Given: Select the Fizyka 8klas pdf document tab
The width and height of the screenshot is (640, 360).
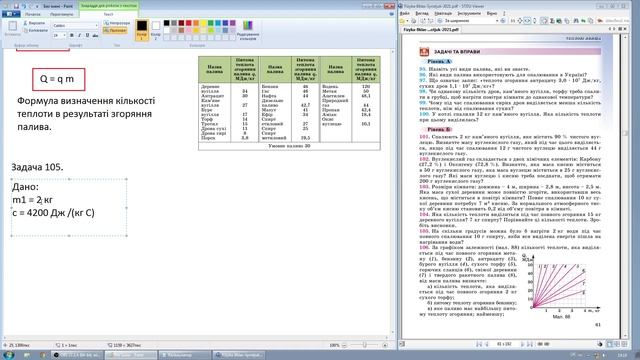Looking at the screenshot, I should 431,30.
